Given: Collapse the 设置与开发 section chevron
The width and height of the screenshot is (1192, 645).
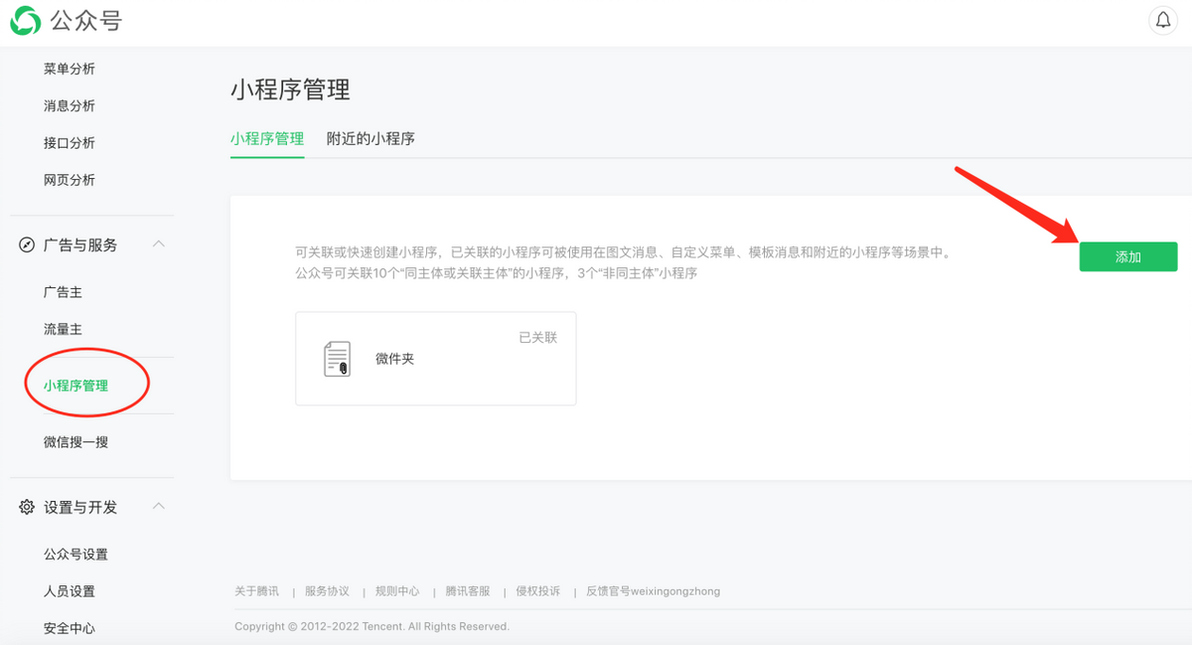Looking at the screenshot, I should 159,506.
